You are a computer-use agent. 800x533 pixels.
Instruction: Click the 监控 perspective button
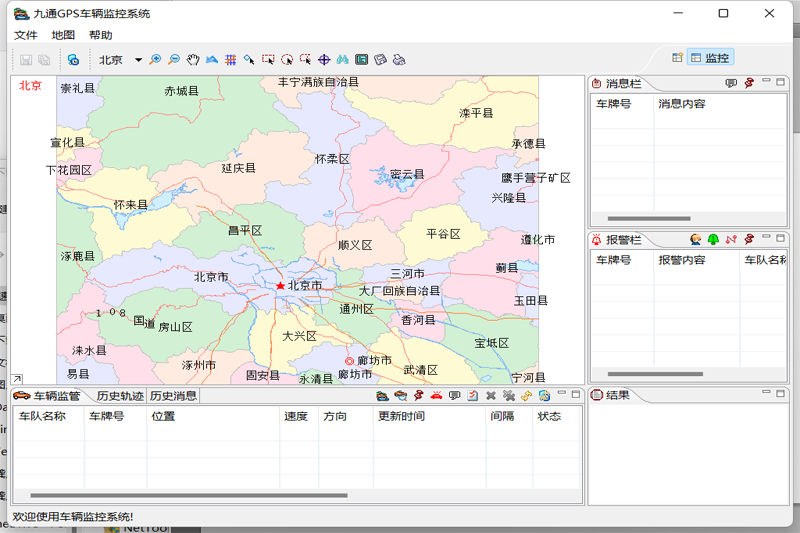click(x=711, y=58)
